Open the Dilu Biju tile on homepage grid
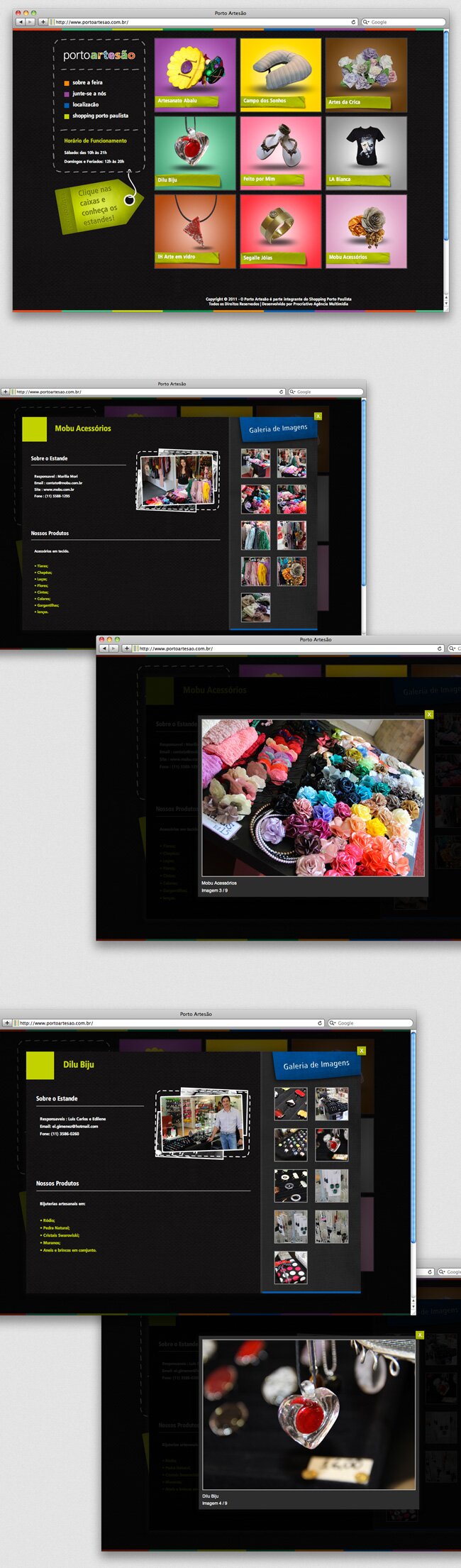Screen dimensions: 461x1568 195,153
